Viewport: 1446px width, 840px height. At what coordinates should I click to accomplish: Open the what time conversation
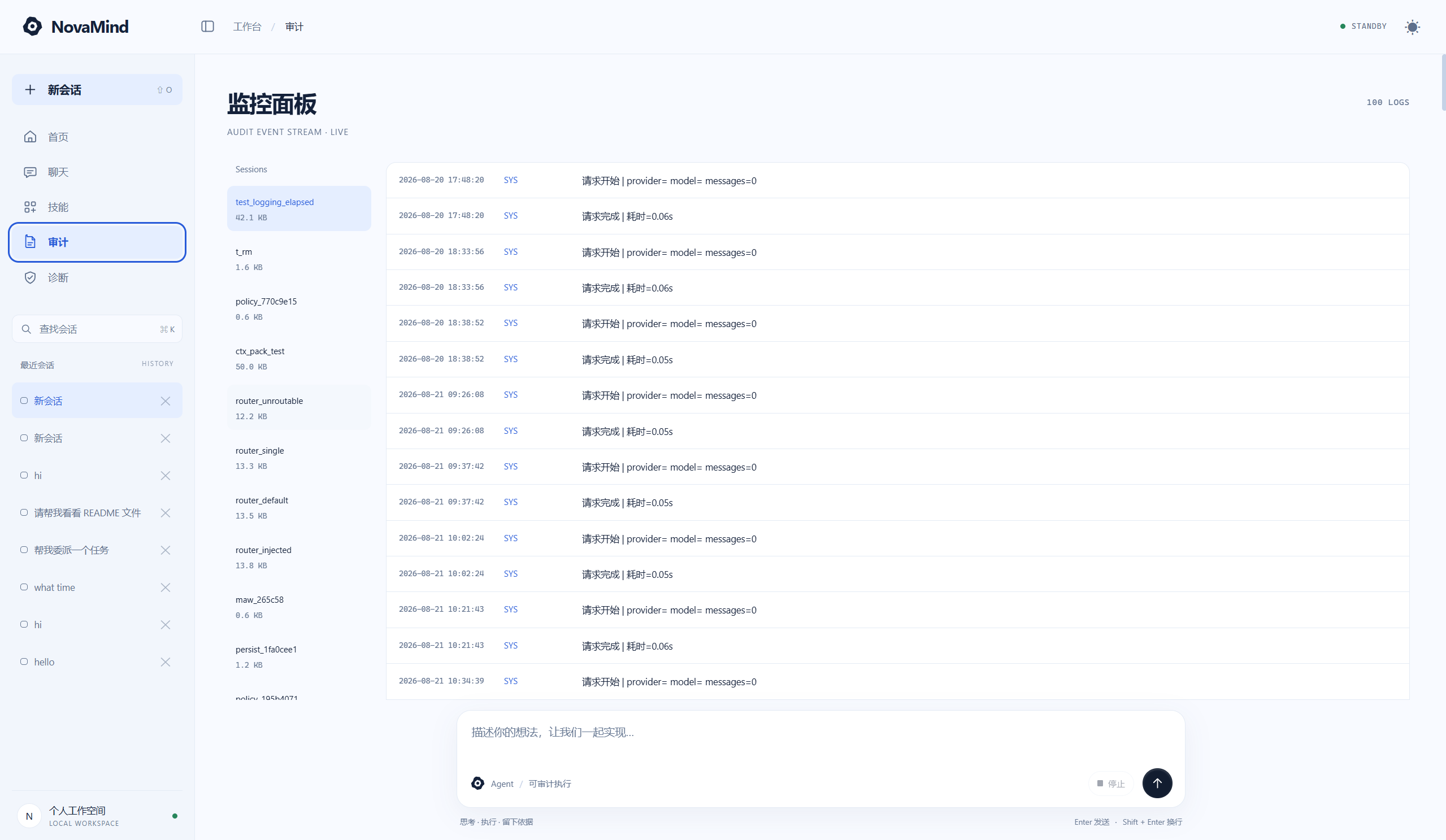point(97,587)
